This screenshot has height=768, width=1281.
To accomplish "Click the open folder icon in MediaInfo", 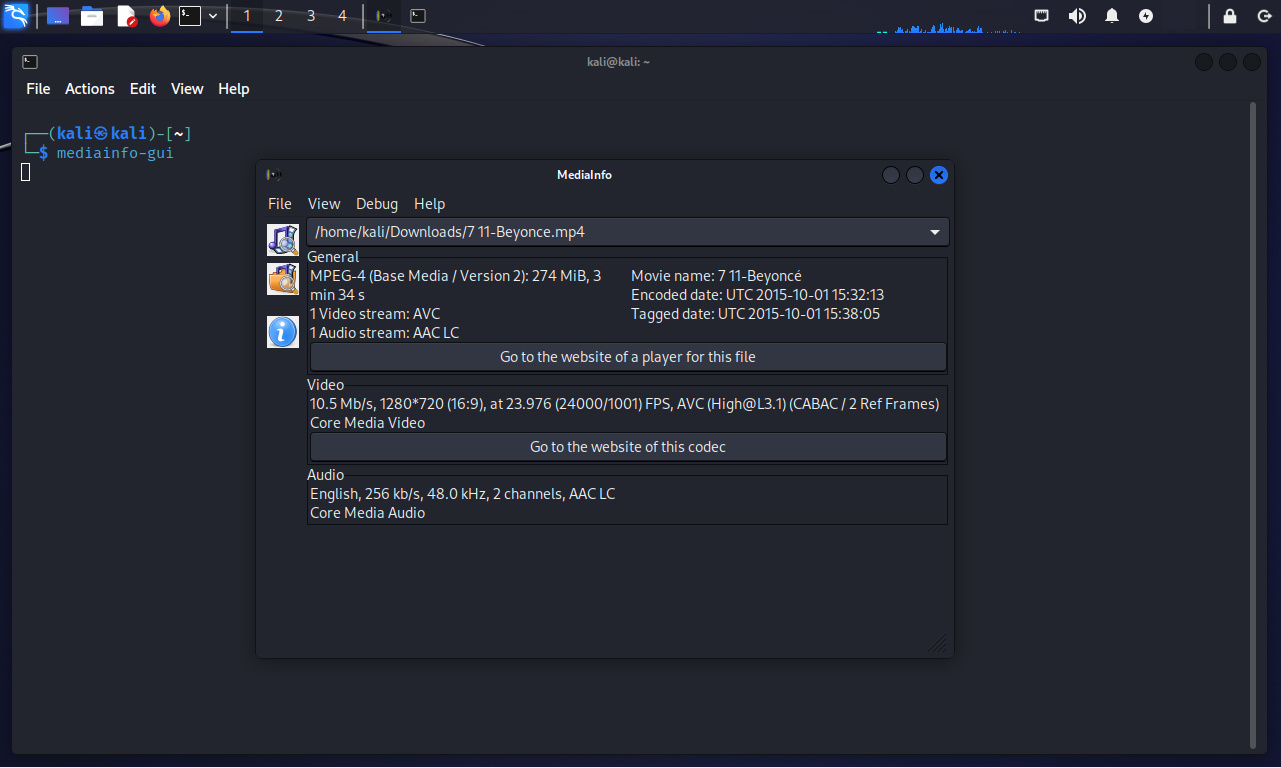I will pyautogui.click(x=283, y=279).
